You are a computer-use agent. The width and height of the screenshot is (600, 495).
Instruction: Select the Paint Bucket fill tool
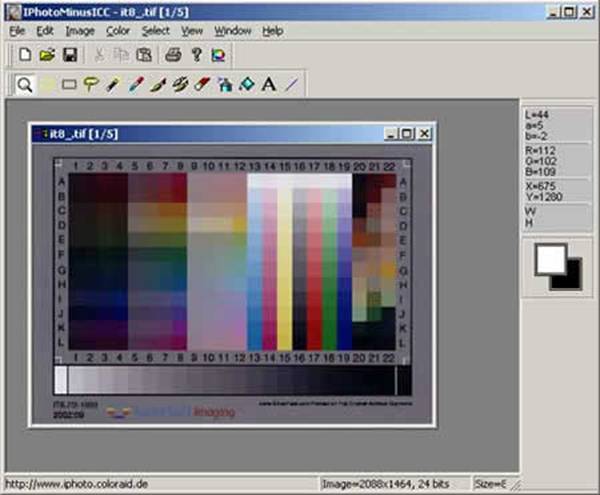tap(246, 85)
